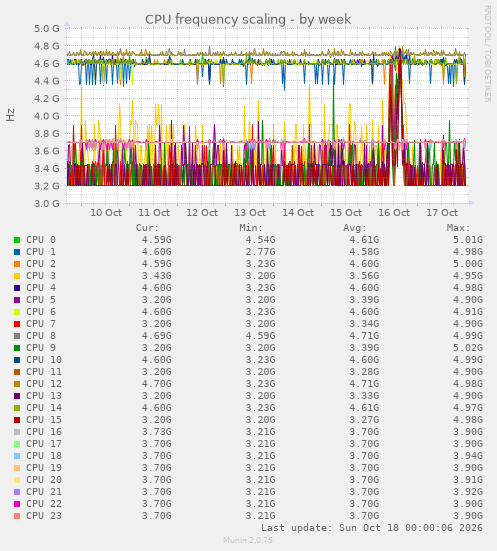Click the Avg: column header
This screenshot has width=497, height=551.
point(355,228)
